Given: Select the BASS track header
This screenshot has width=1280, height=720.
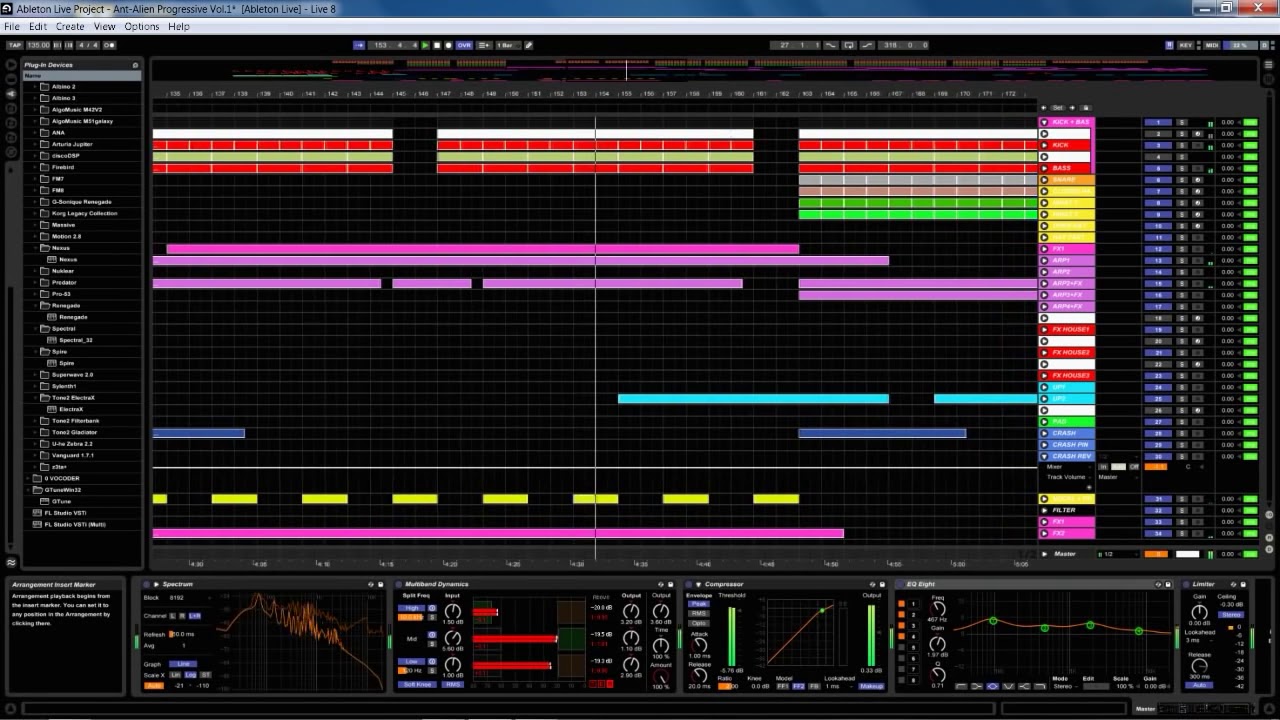Looking at the screenshot, I should (1066, 168).
